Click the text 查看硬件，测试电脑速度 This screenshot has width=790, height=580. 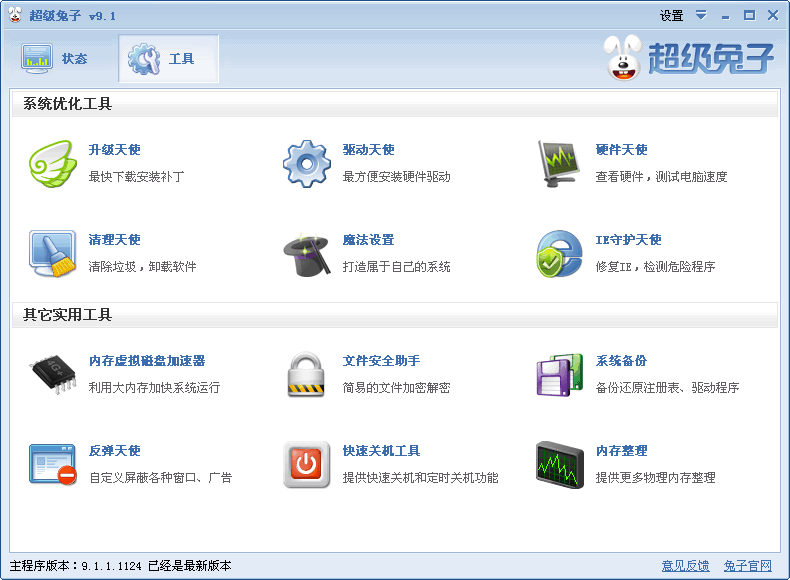coord(662,177)
